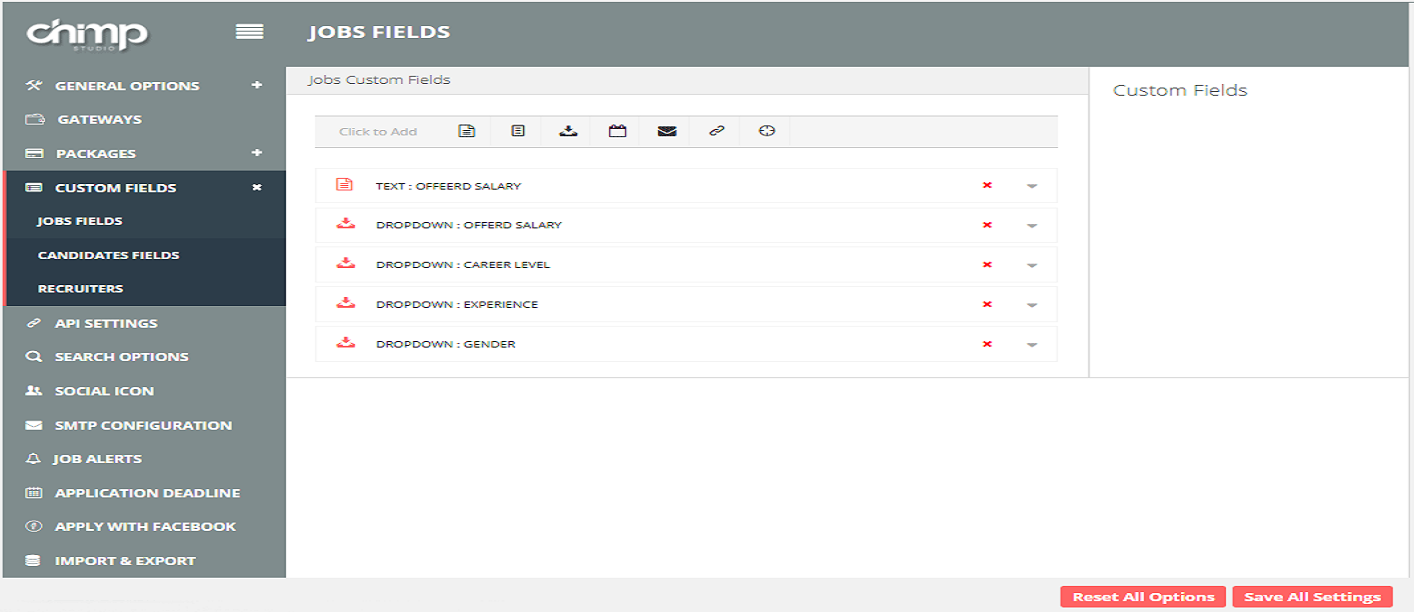Click the Save All Settings button
The image size is (1414, 612).
(1312, 597)
